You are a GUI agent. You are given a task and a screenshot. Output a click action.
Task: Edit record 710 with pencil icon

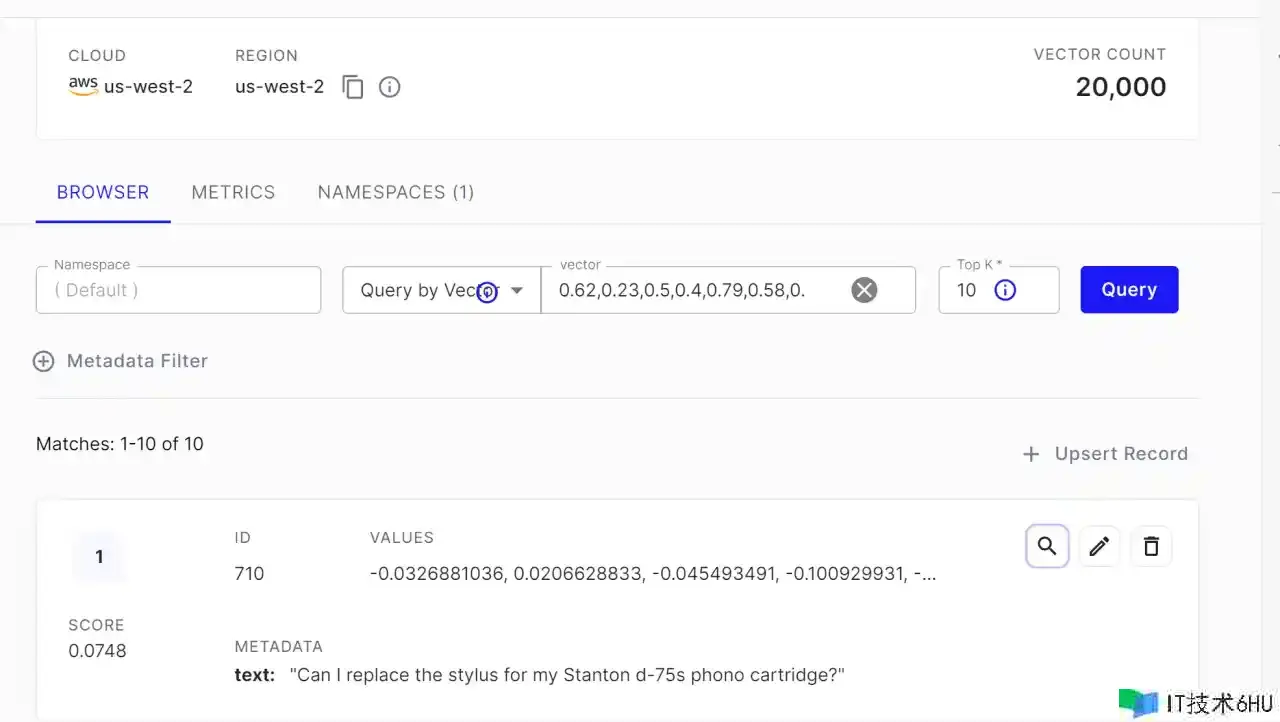(1099, 546)
